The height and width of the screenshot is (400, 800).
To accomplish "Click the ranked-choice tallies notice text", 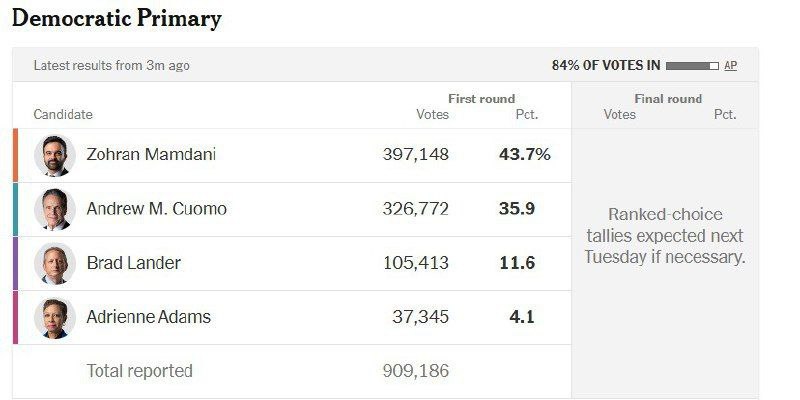I will click(x=665, y=236).
